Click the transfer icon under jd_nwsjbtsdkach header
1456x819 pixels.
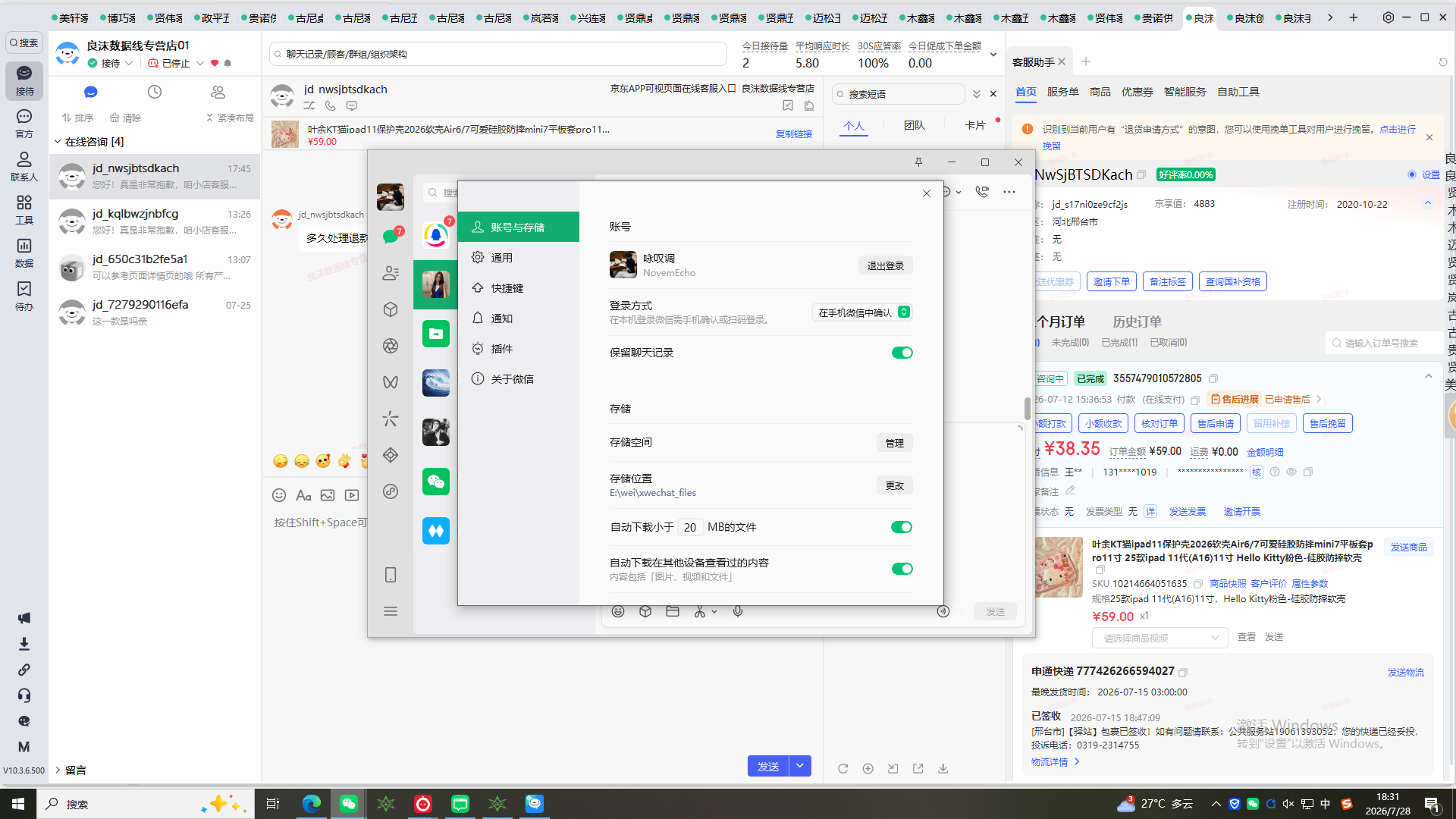click(309, 106)
